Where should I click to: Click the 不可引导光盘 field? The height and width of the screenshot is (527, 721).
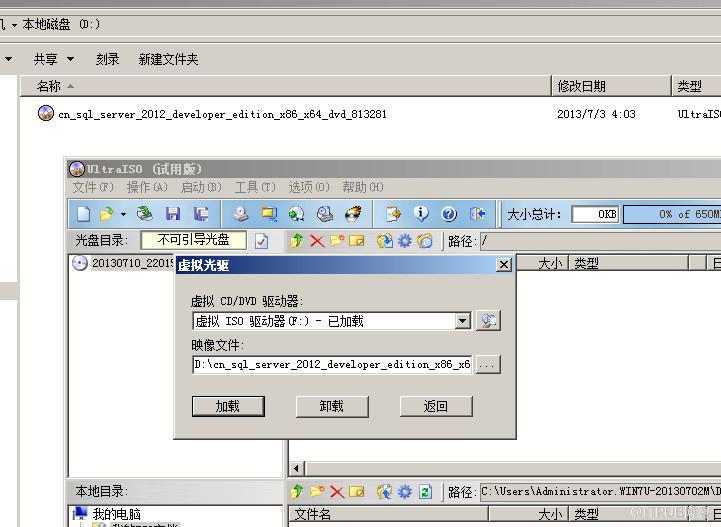193,240
